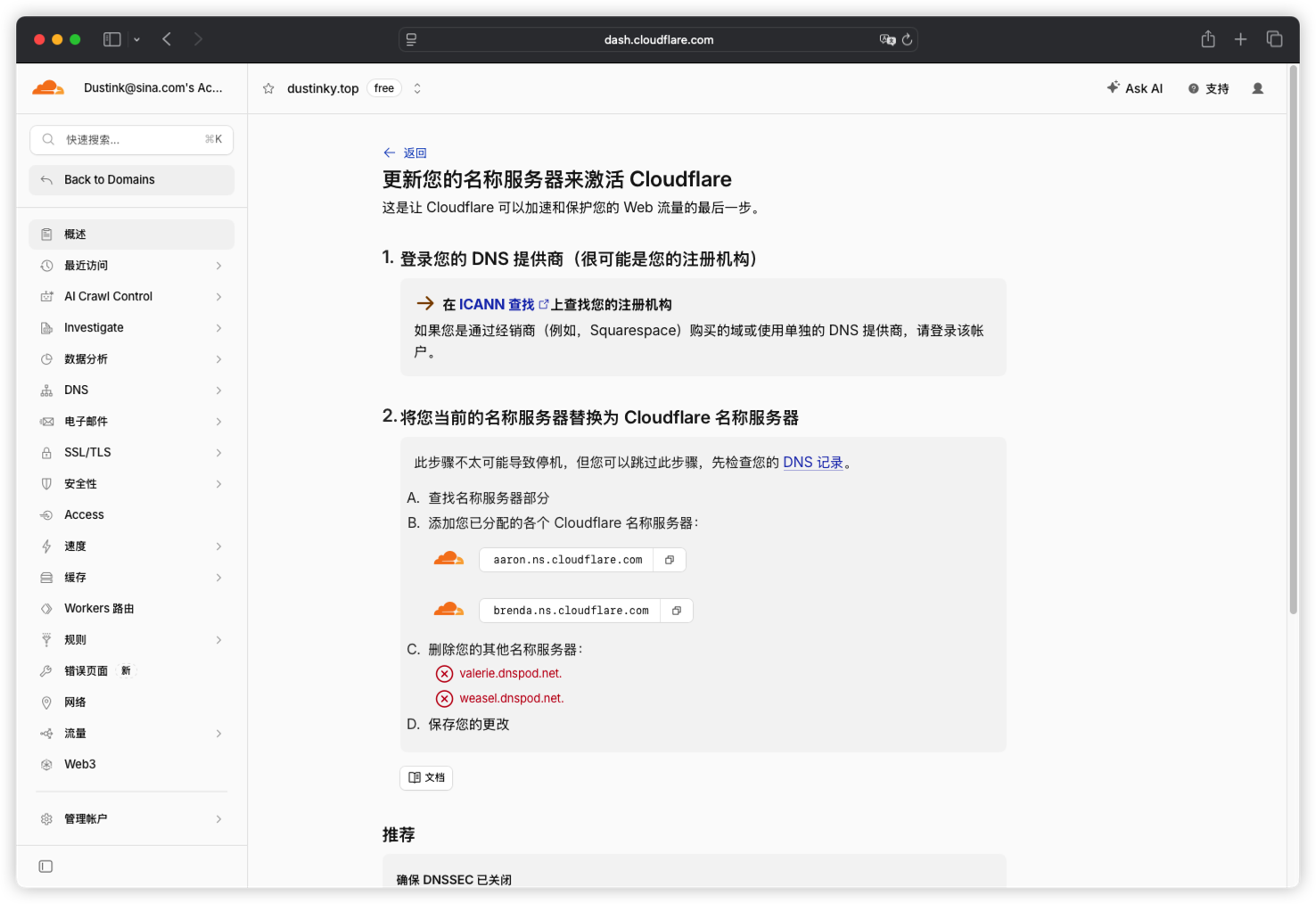The height and width of the screenshot is (904, 1316).
Task: Star the dustinky.top domain
Action: pos(268,88)
